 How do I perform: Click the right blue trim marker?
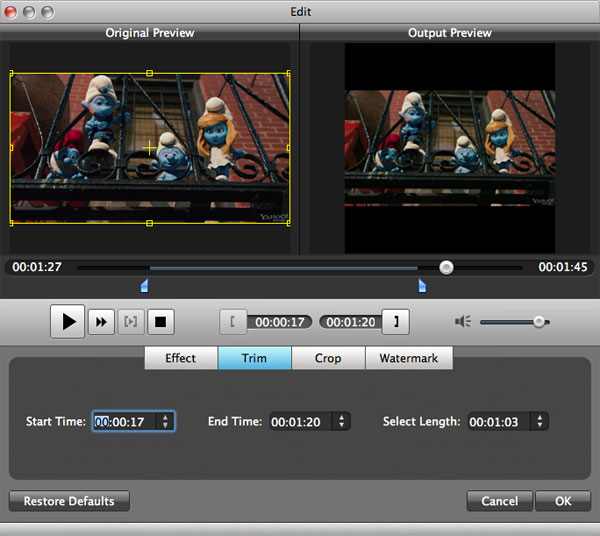coord(421,287)
